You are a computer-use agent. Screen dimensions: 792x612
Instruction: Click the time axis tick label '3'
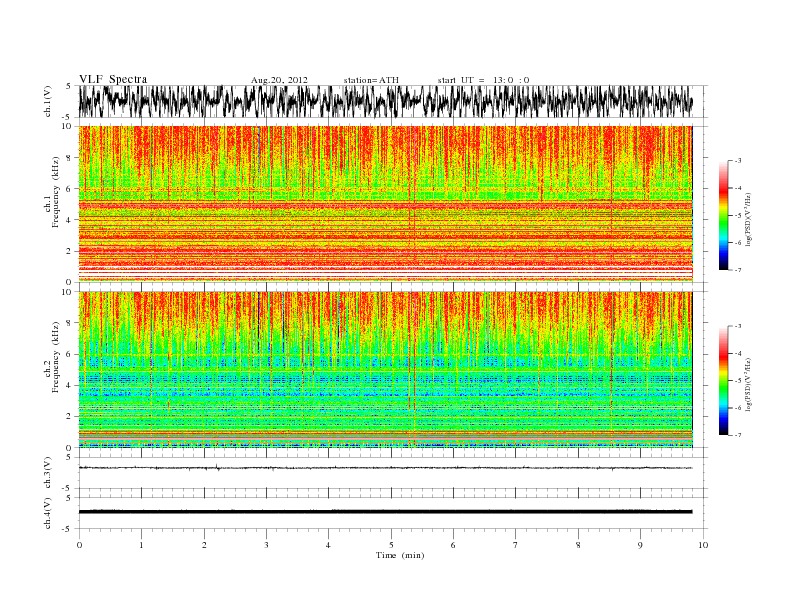click(266, 545)
